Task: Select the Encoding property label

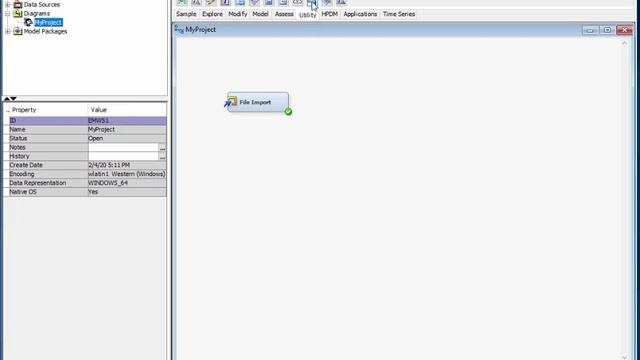Action: point(22,174)
